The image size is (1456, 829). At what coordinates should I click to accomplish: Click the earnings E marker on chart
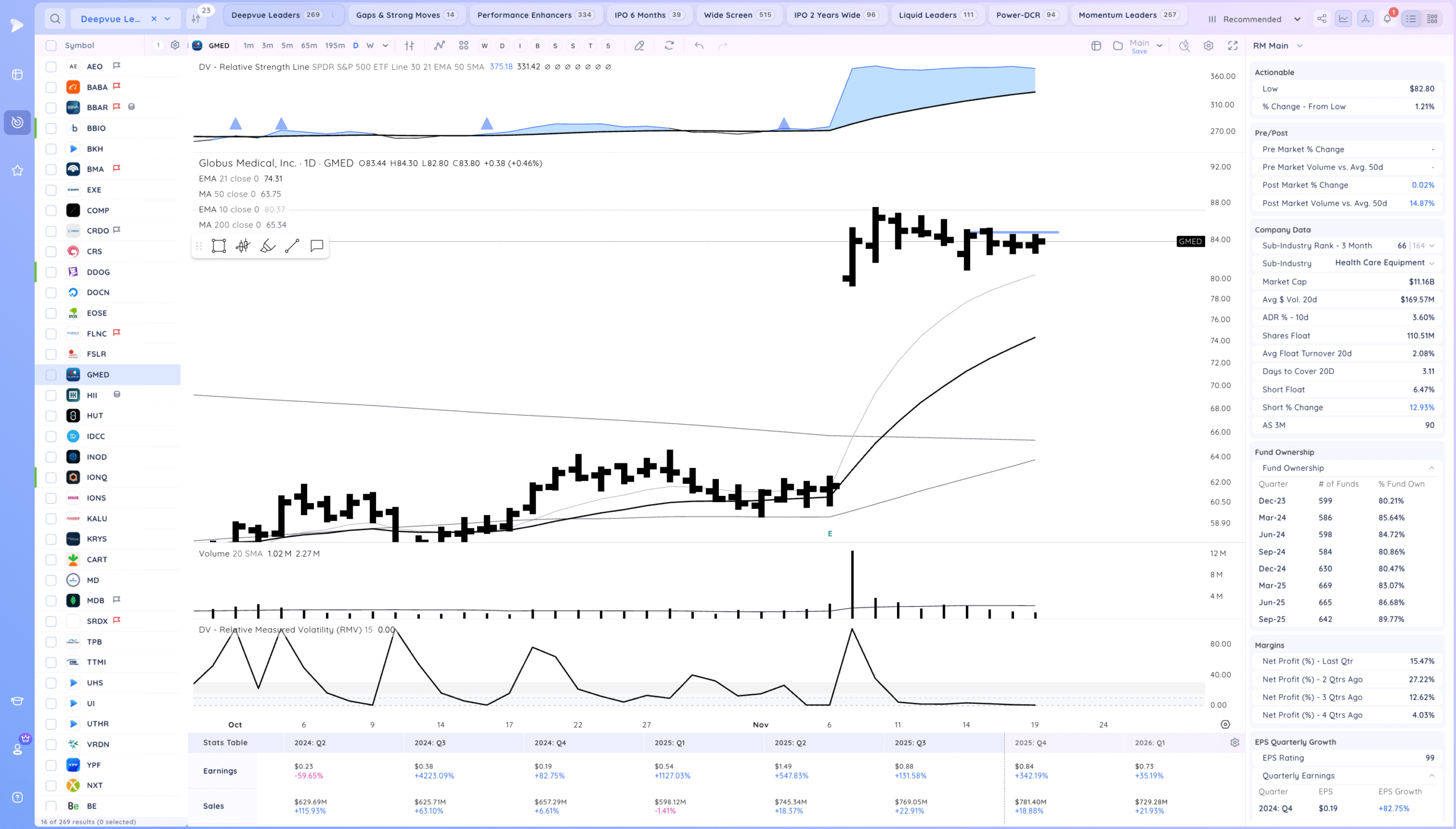coord(830,533)
